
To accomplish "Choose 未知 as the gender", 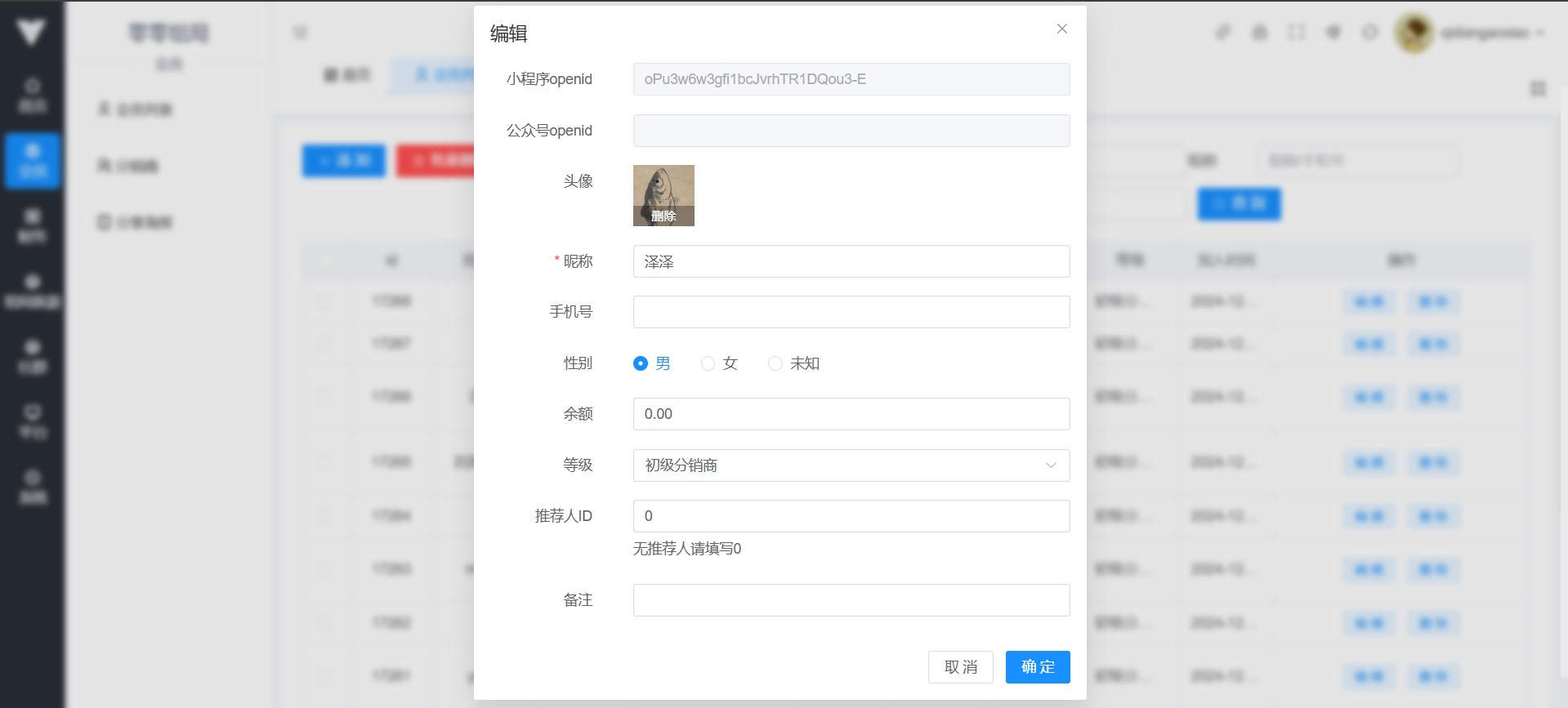I will click(775, 363).
